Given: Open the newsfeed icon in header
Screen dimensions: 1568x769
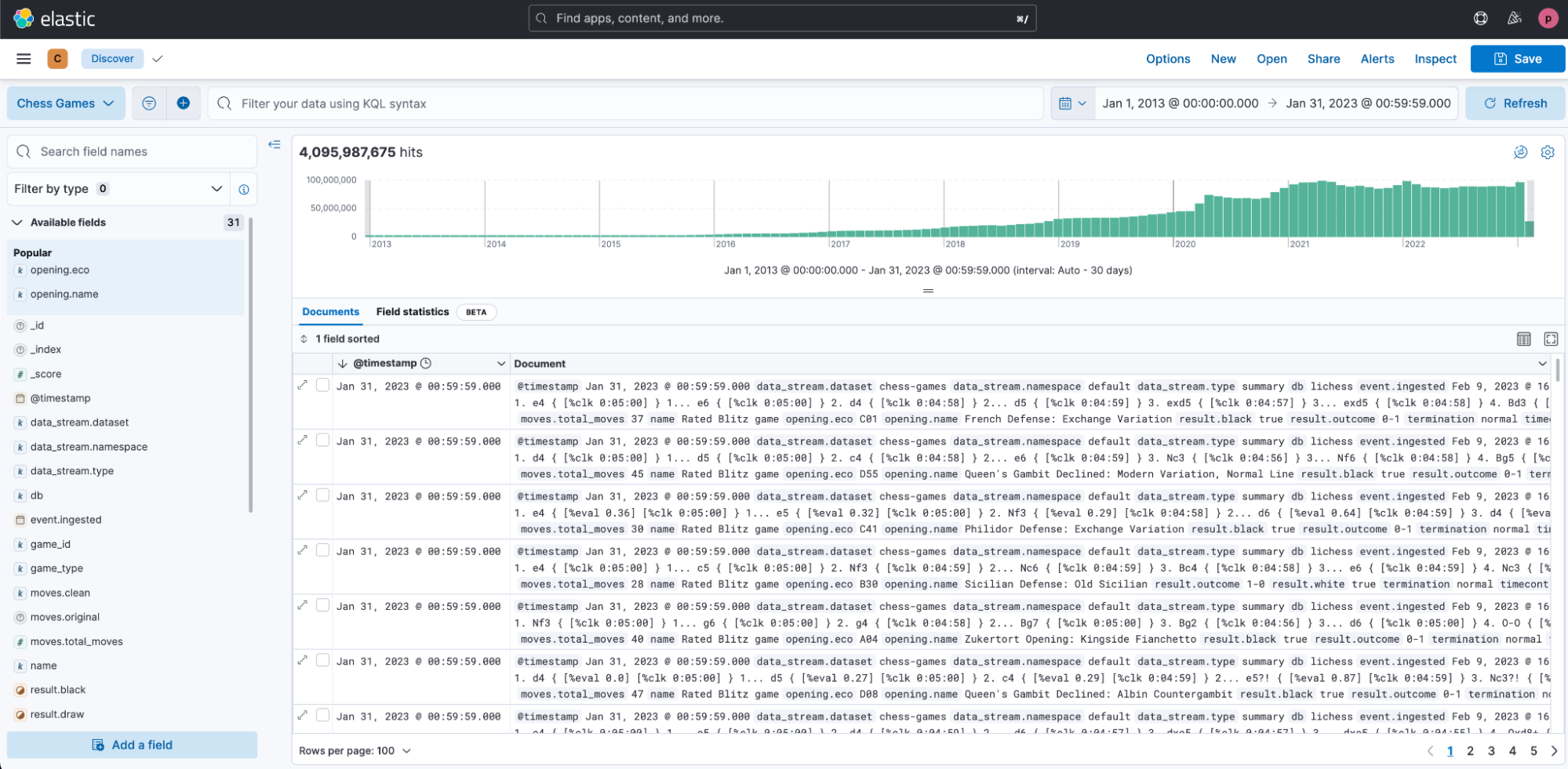Looking at the screenshot, I should tap(1515, 18).
